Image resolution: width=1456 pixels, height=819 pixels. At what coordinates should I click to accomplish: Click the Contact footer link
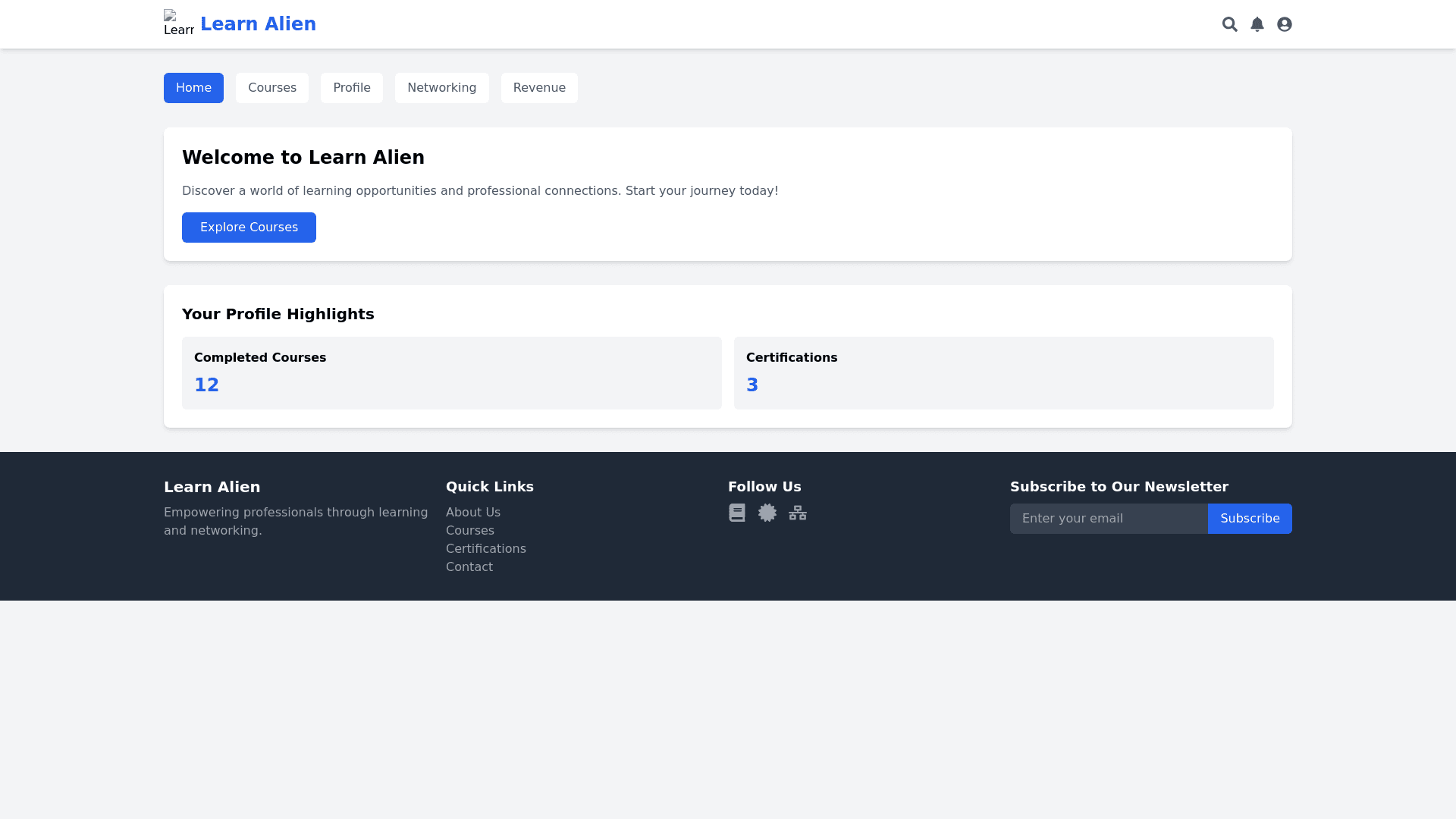pyautogui.click(x=469, y=567)
